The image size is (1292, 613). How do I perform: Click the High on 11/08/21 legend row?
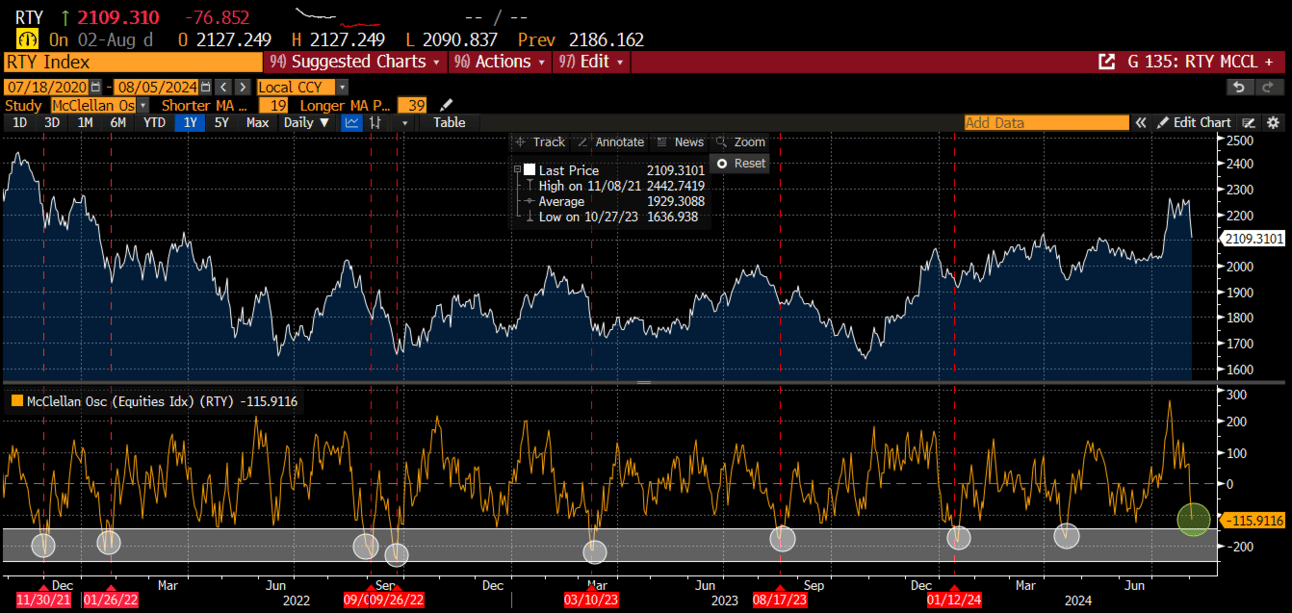click(x=610, y=186)
